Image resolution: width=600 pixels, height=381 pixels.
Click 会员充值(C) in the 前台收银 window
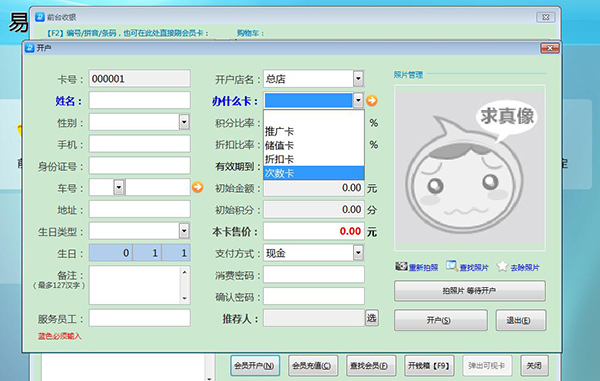313,366
